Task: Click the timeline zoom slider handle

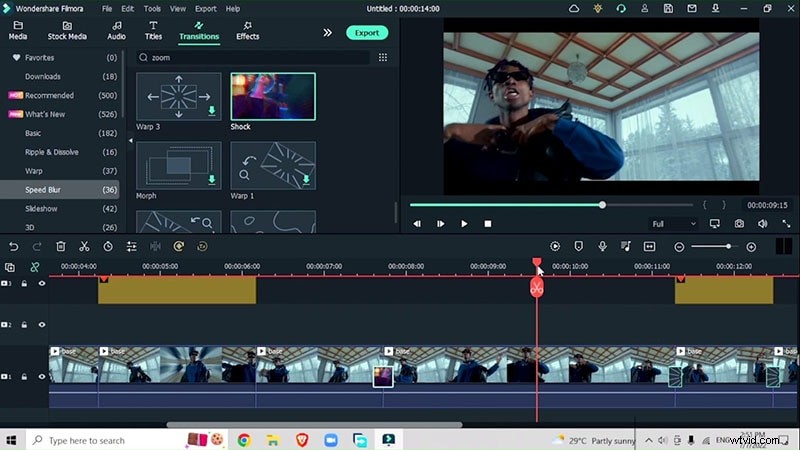Action: pyautogui.click(x=729, y=246)
